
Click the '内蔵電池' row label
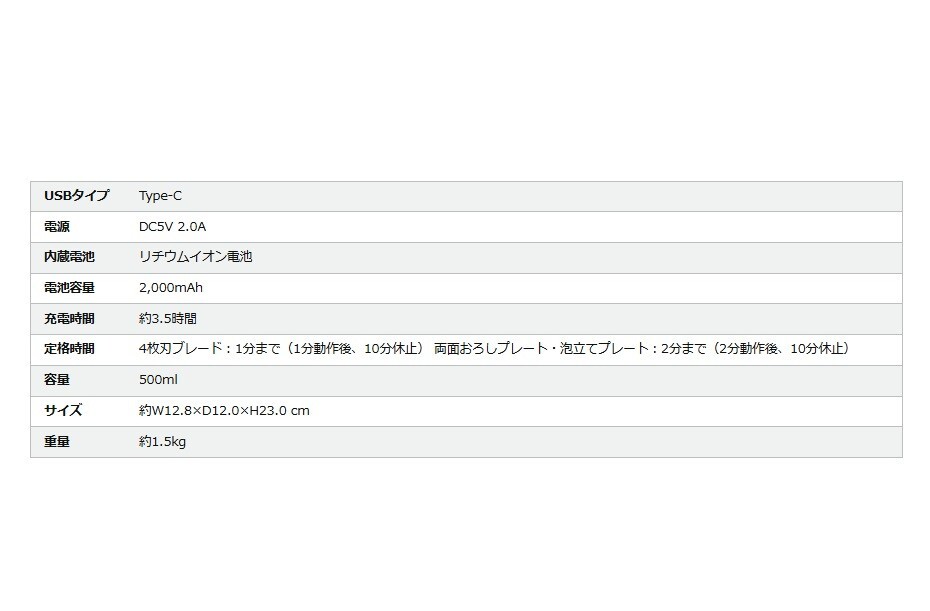[x=69, y=257]
